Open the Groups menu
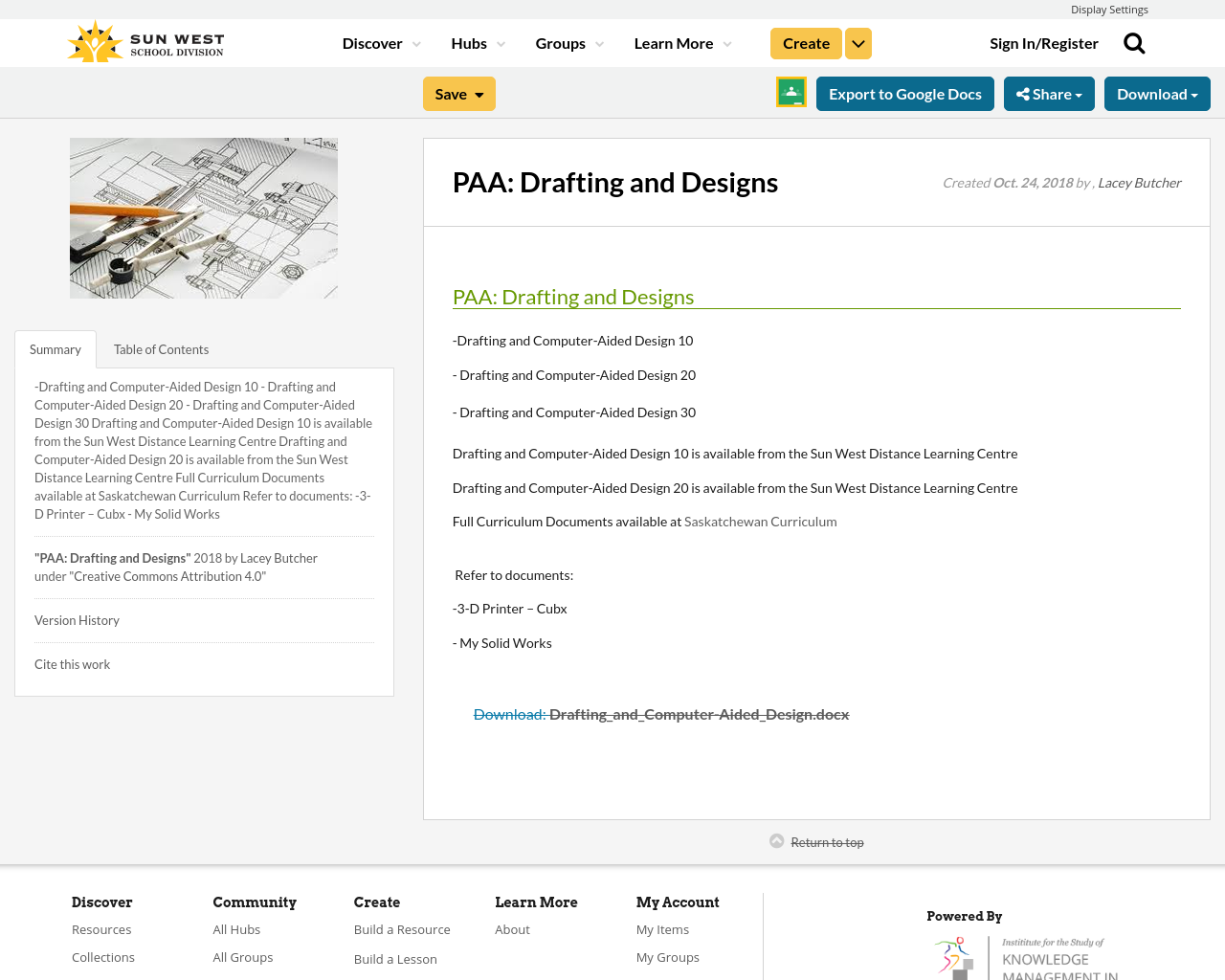 569,41
